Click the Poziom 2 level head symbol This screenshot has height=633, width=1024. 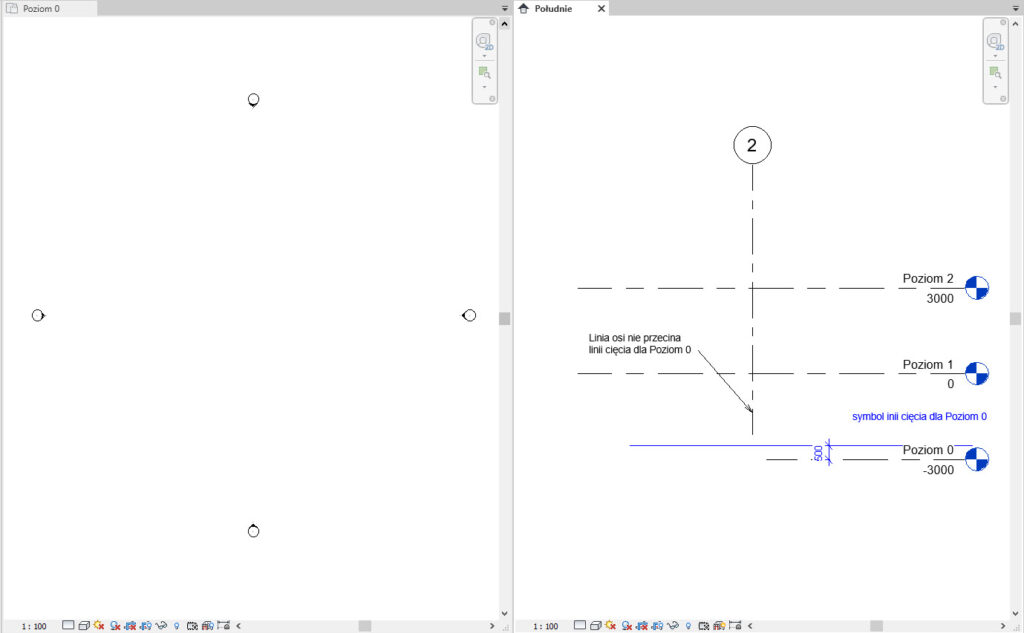point(977,288)
